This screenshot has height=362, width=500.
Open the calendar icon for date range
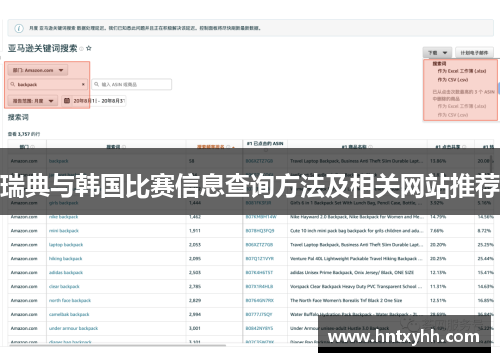tap(67, 101)
